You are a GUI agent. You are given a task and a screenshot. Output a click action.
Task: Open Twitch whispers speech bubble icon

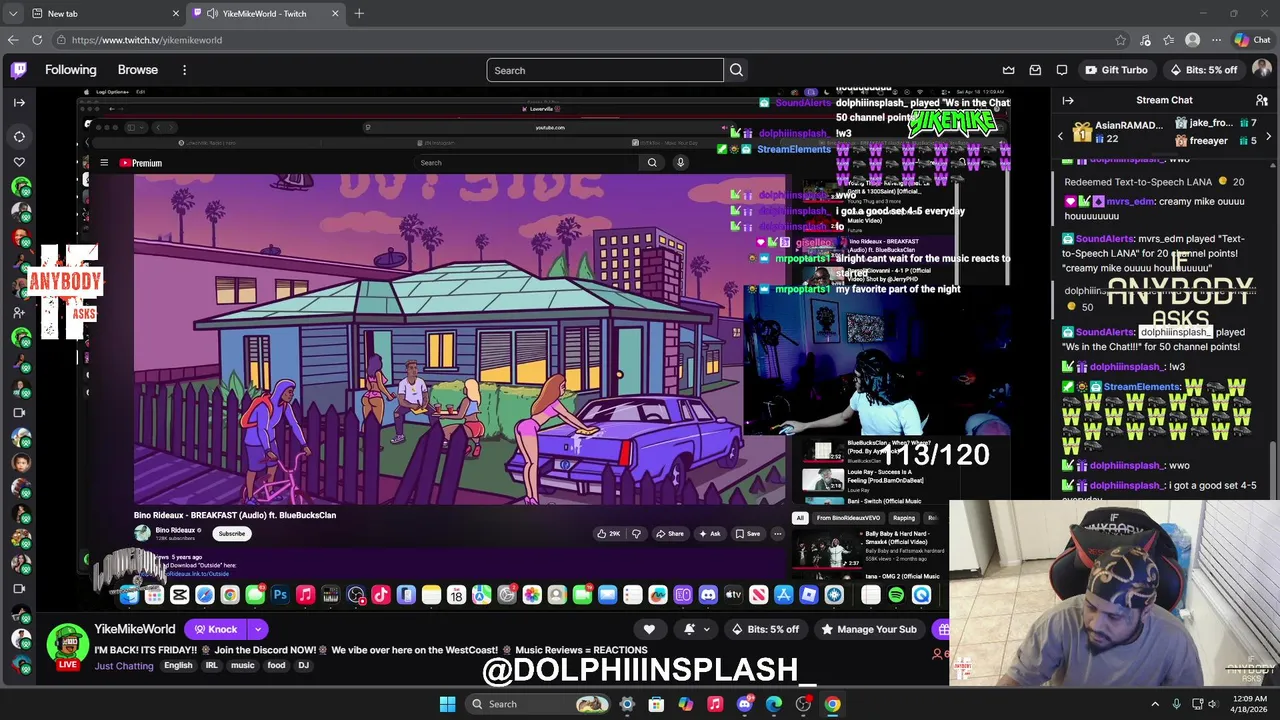[1062, 70]
